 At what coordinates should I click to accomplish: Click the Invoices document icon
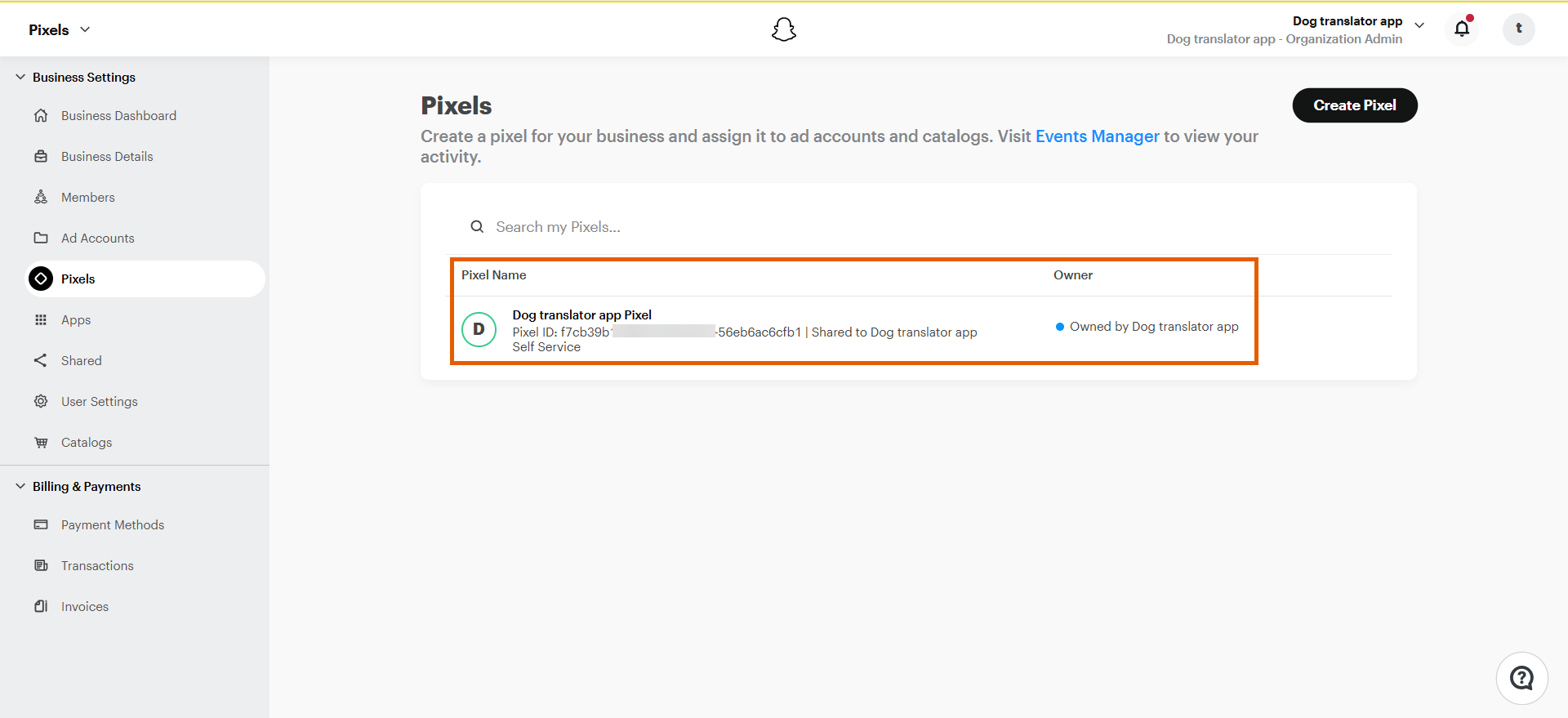pos(41,606)
